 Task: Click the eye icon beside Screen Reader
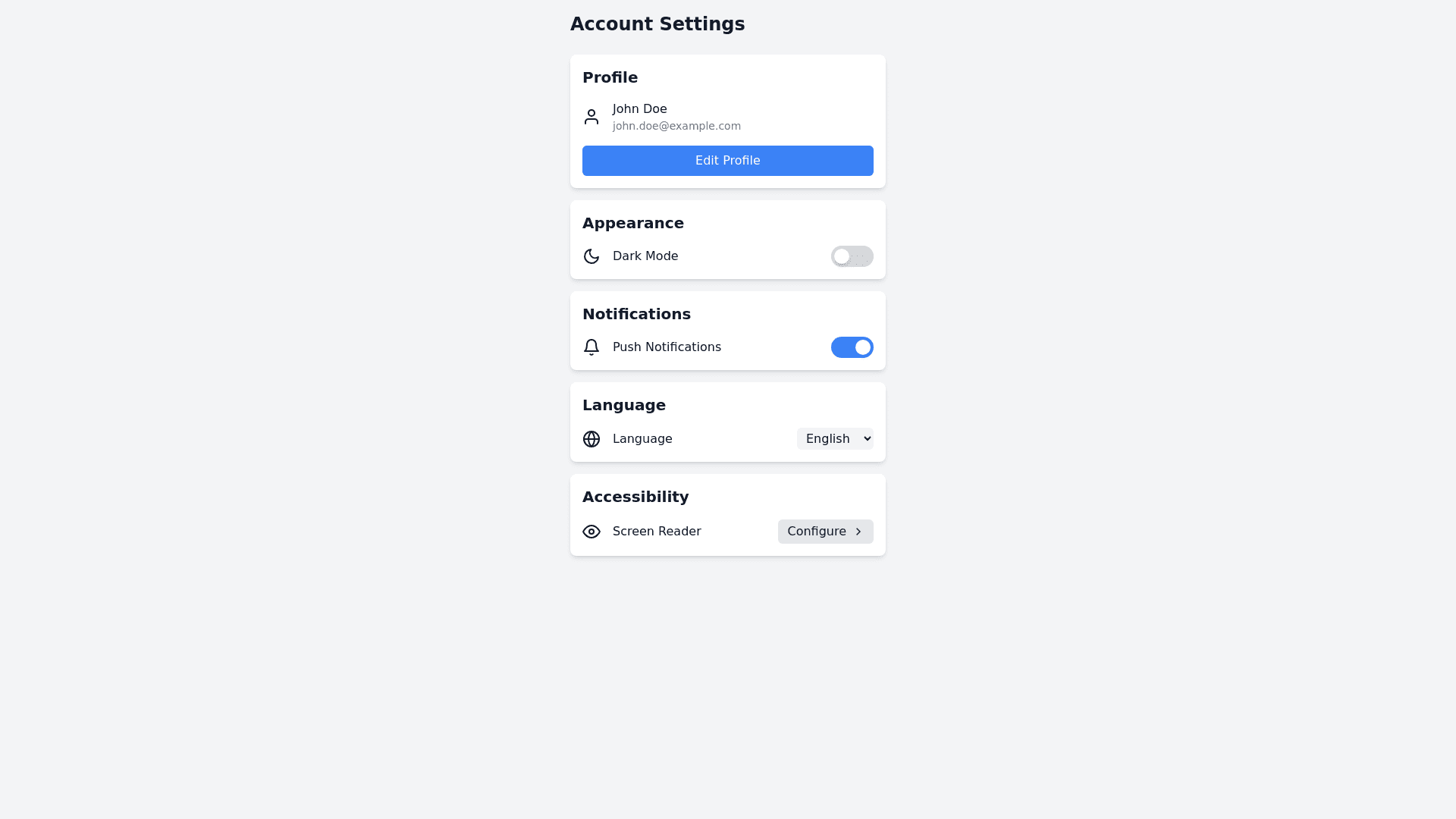coord(591,532)
